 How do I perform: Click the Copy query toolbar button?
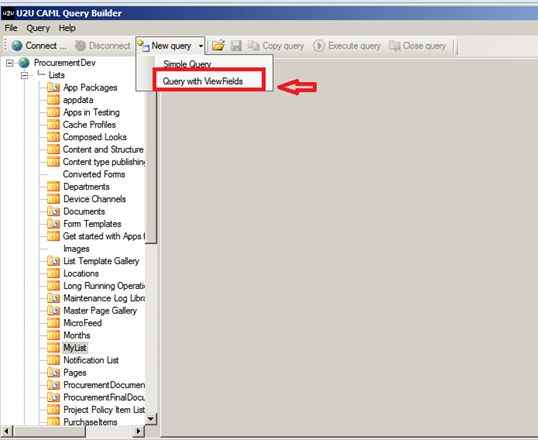(276, 45)
